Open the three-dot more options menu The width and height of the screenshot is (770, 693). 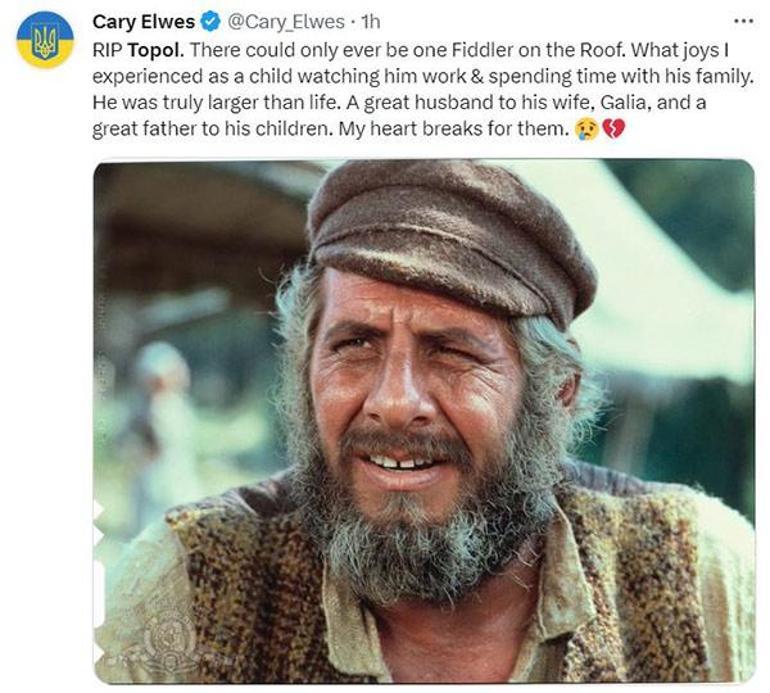point(741,20)
